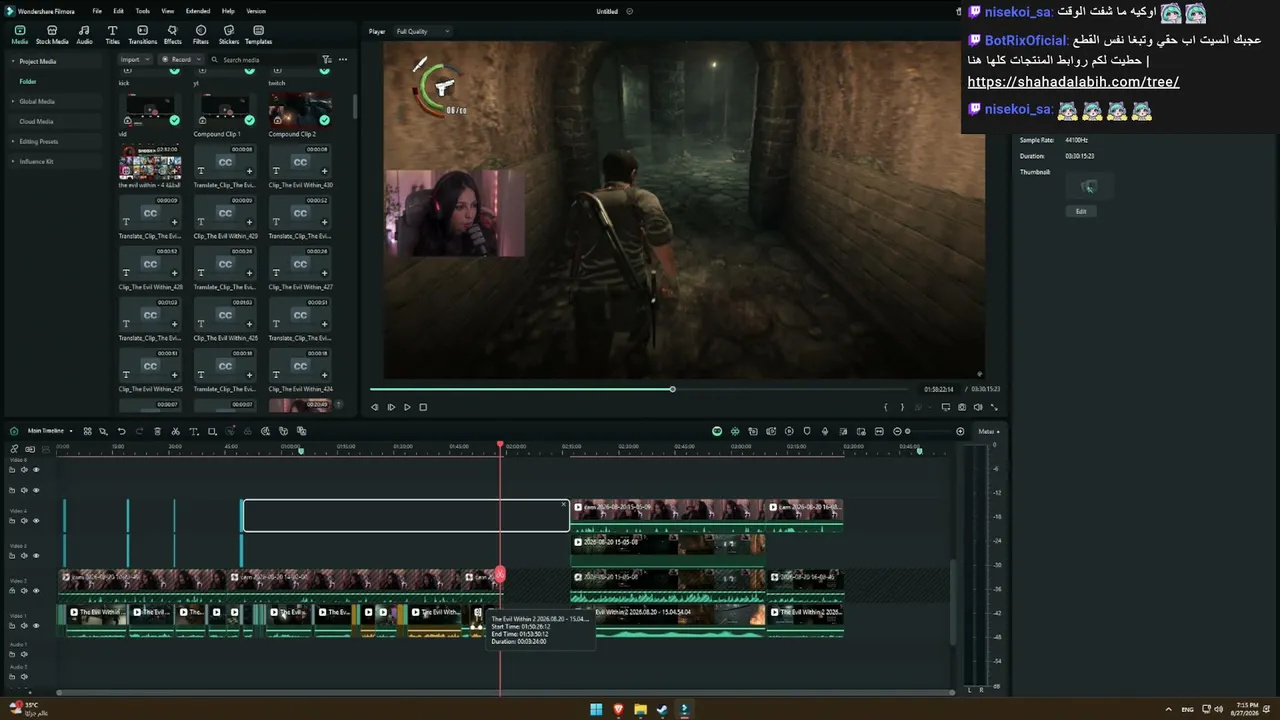Viewport: 1280px width, 720px height.
Task: Open the Tools menu
Action: coord(143,11)
